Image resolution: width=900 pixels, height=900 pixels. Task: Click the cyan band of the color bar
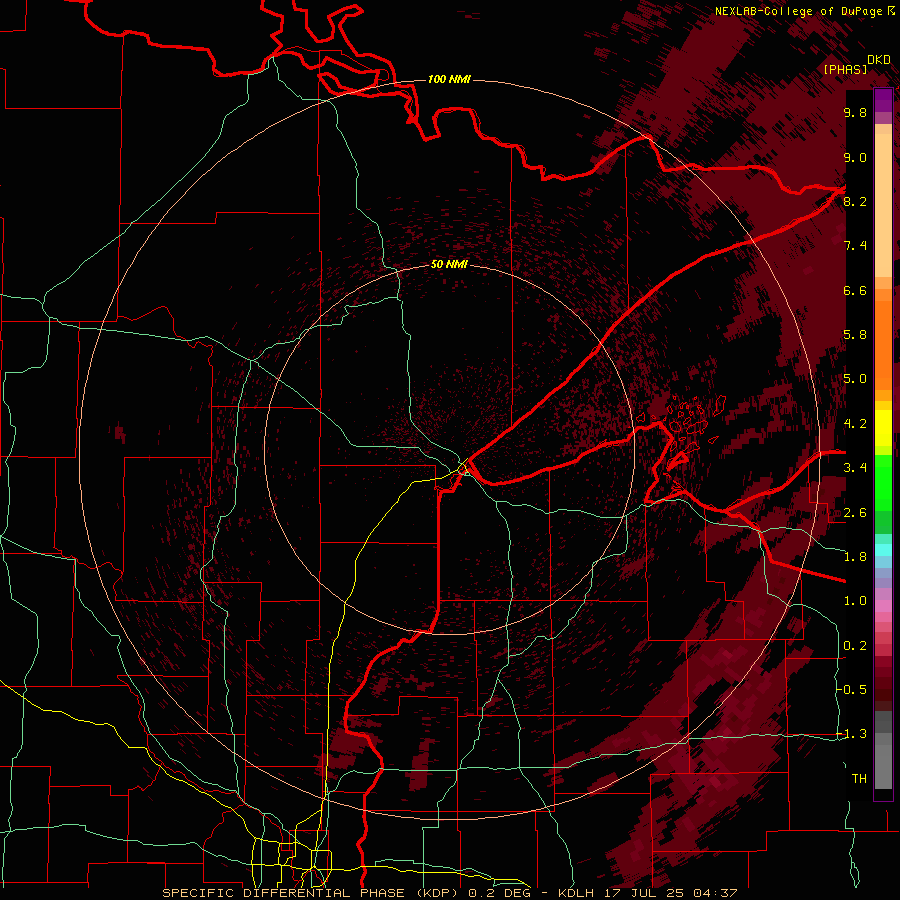(x=883, y=550)
